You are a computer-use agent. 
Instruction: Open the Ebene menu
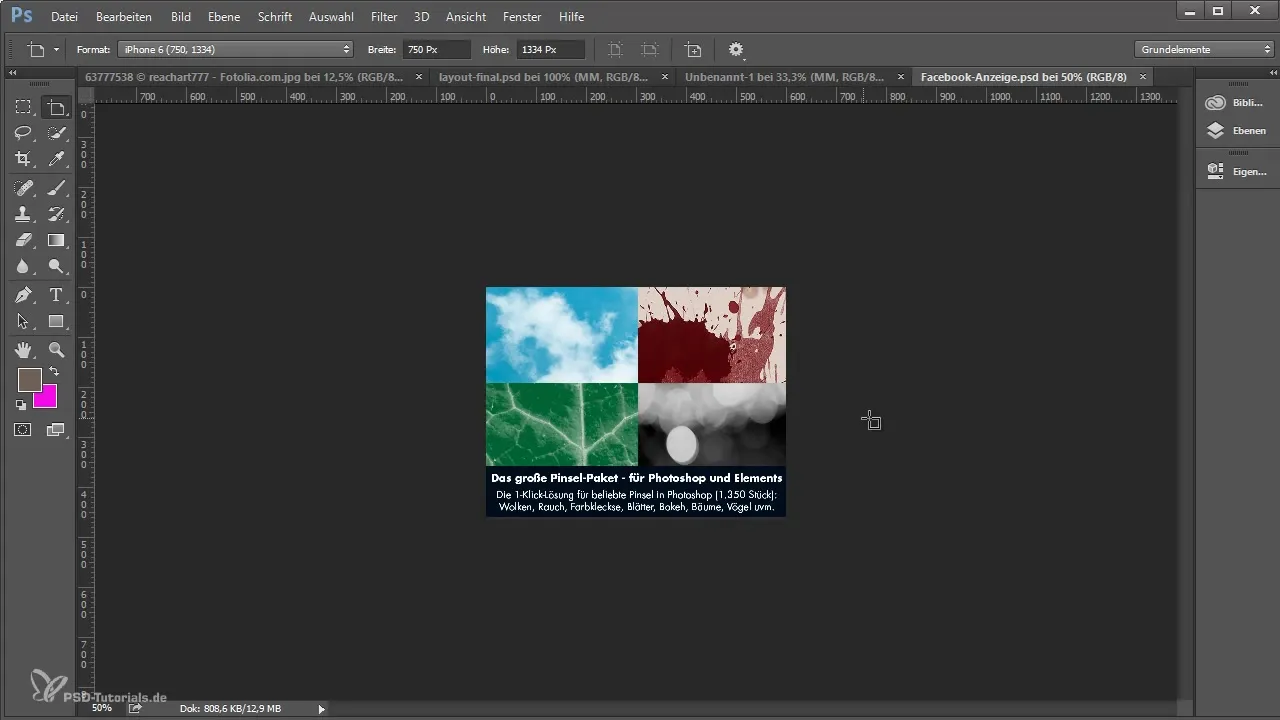point(224,17)
